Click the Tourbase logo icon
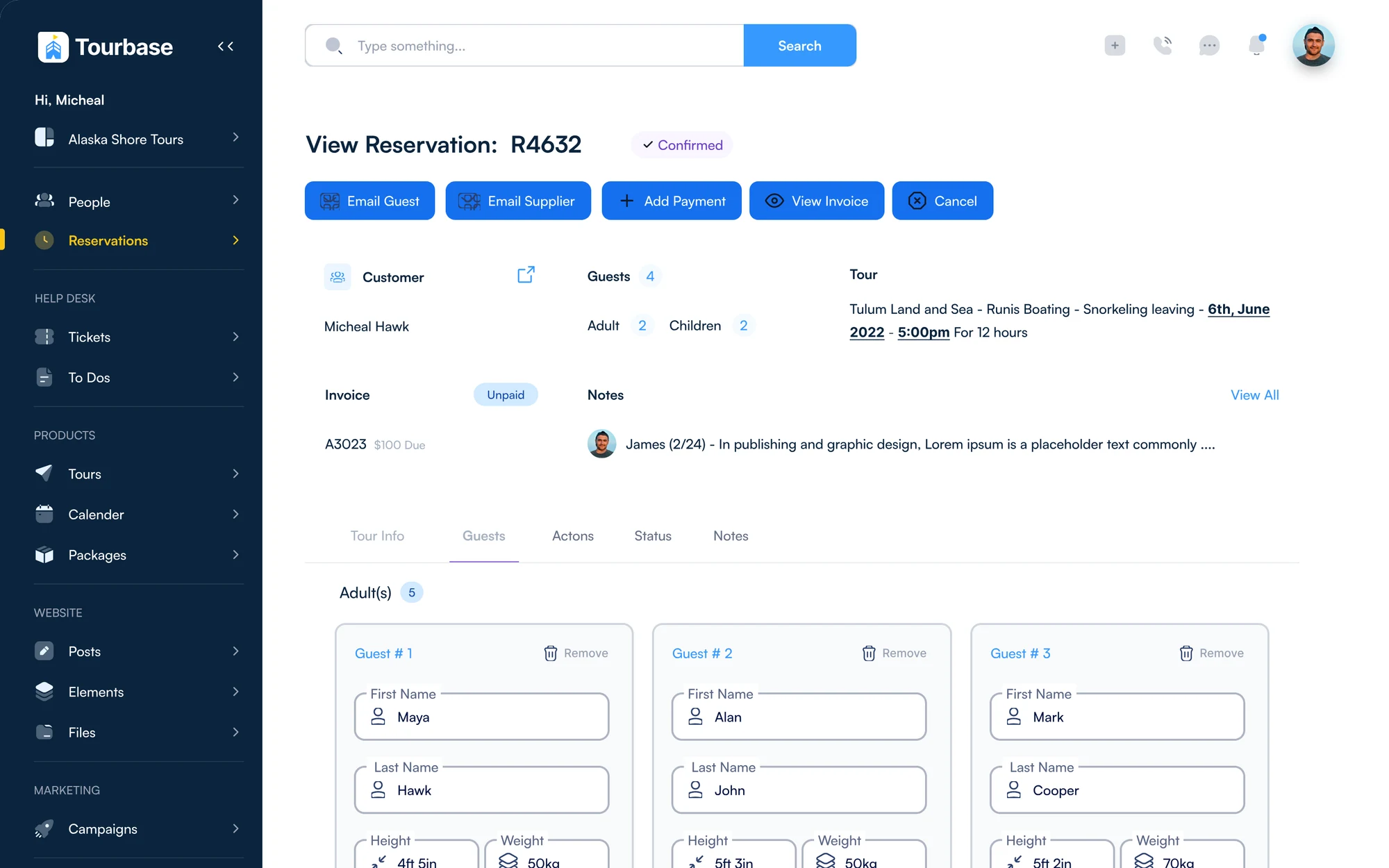 click(53, 47)
